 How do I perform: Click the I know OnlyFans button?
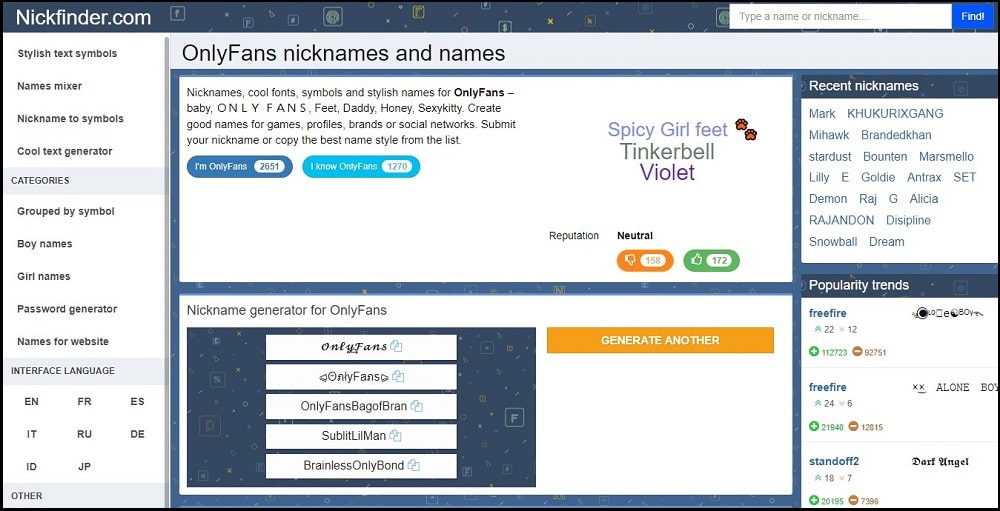coord(361,167)
